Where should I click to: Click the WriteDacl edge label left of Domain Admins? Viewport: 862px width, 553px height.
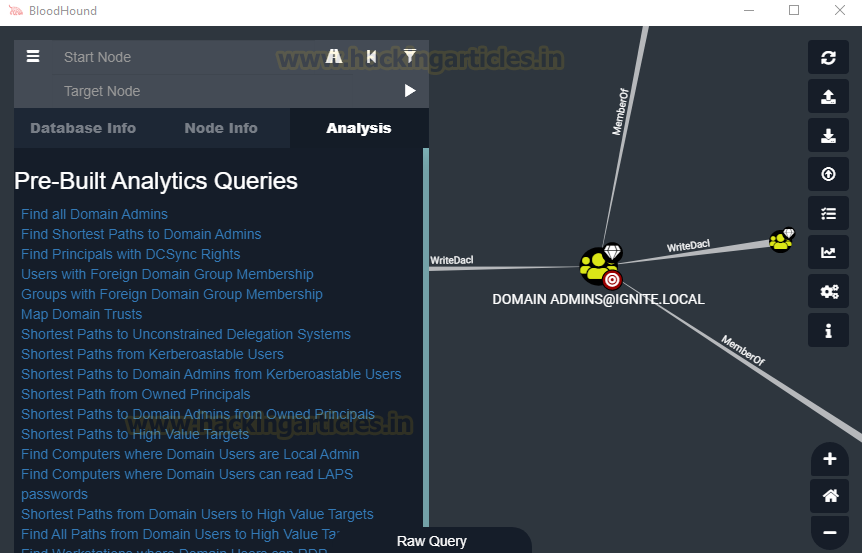click(451, 260)
